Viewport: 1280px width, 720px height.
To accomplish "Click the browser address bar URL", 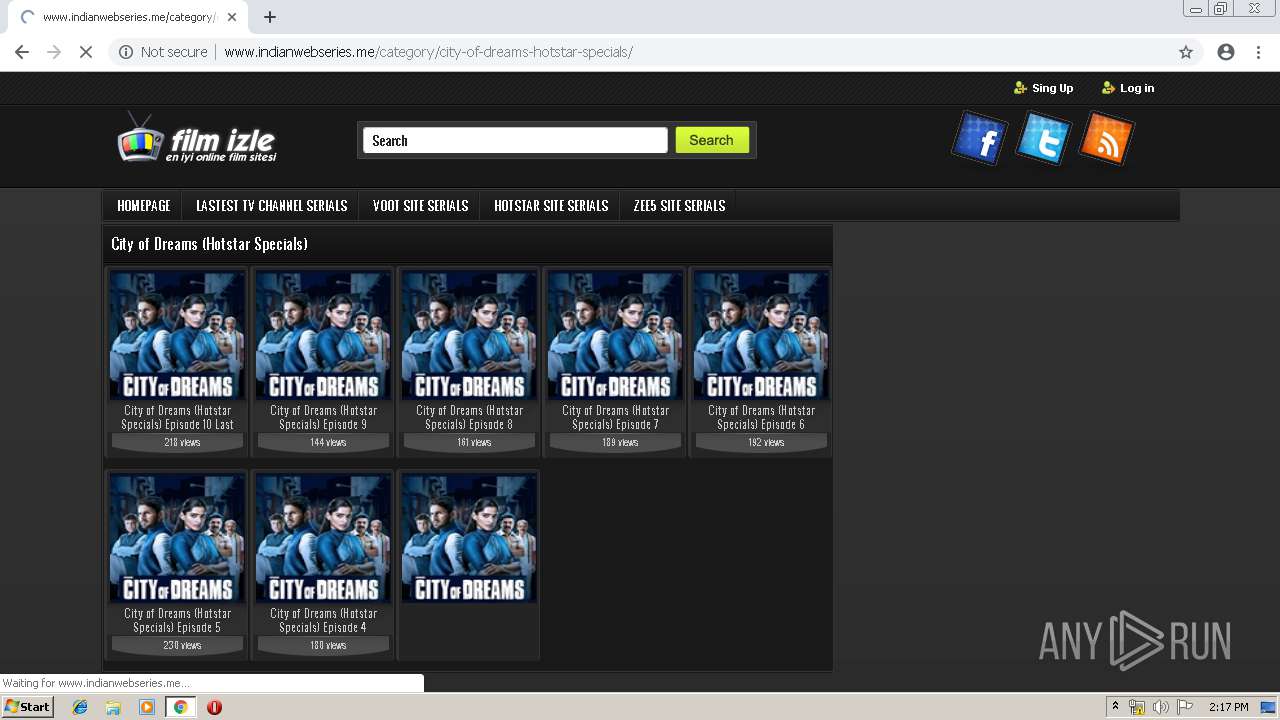I will (x=428, y=52).
